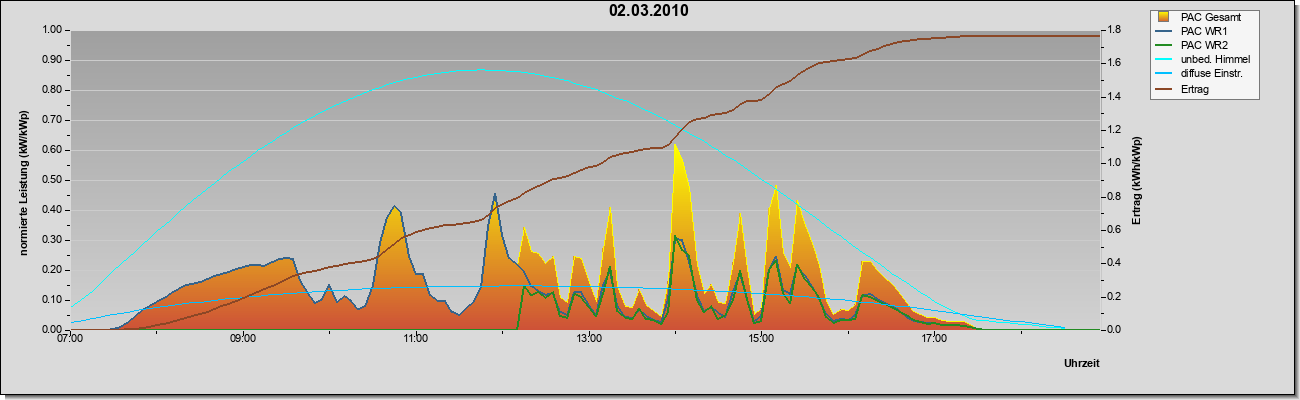Click the chart title 02.03.2010
The height and width of the screenshot is (400, 1300).
click(x=649, y=11)
